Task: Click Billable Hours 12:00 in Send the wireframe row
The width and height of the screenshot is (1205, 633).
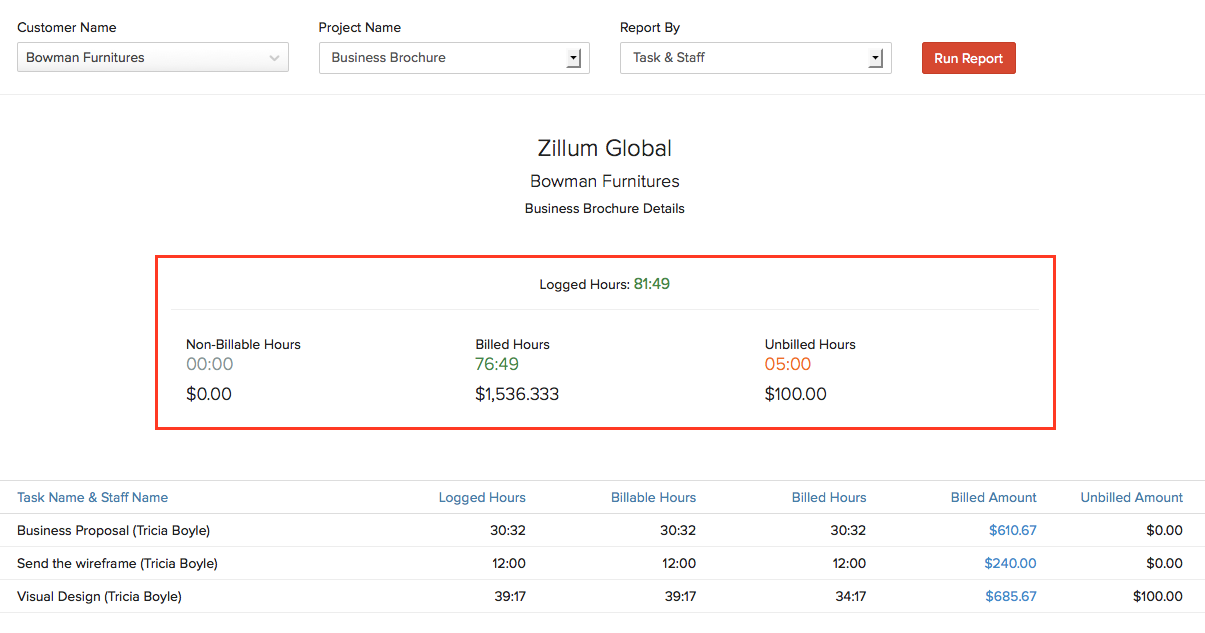Action: [679, 563]
